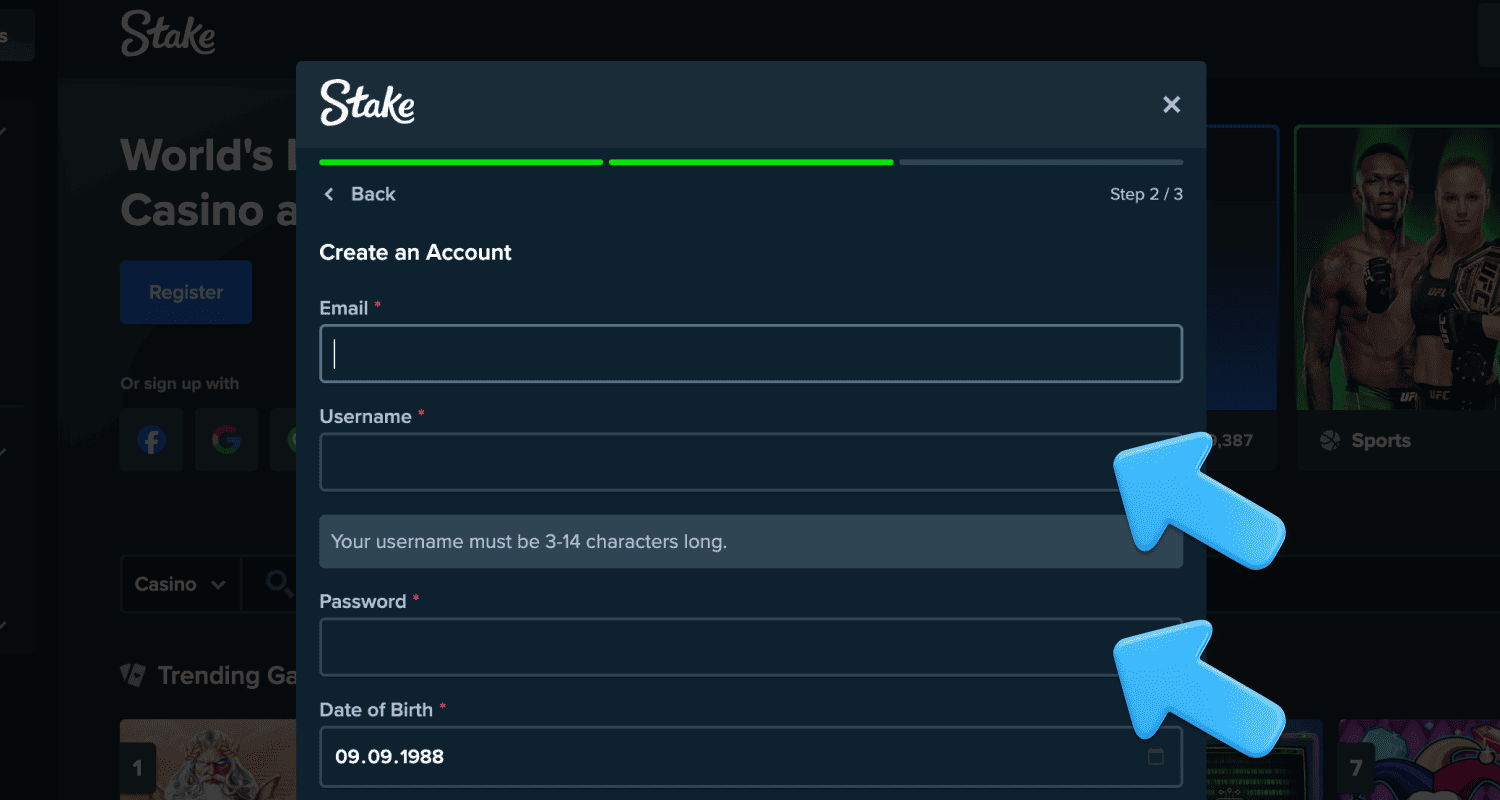The height and width of the screenshot is (800, 1500).
Task: Click the search magnifier icon
Action: pos(277,583)
